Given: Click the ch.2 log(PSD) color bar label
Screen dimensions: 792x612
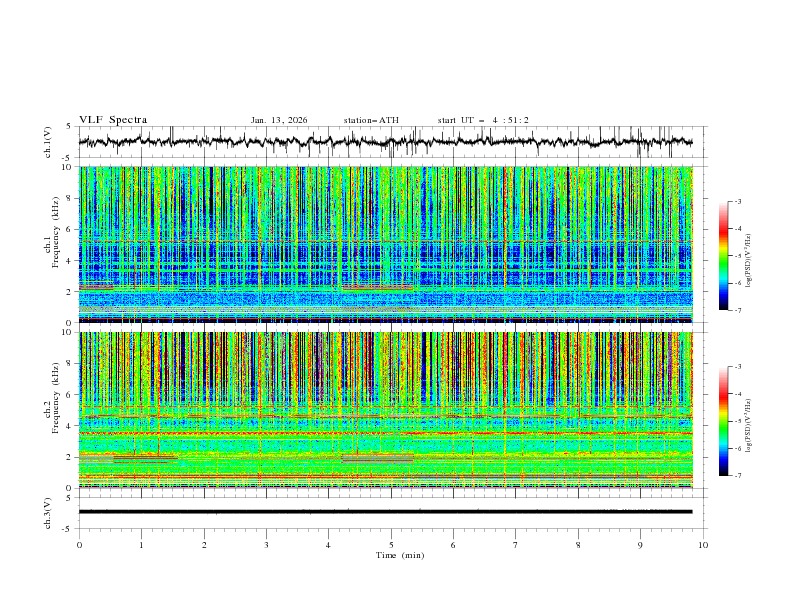Looking at the screenshot, I should pyautogui.click(x=750, y=428).
